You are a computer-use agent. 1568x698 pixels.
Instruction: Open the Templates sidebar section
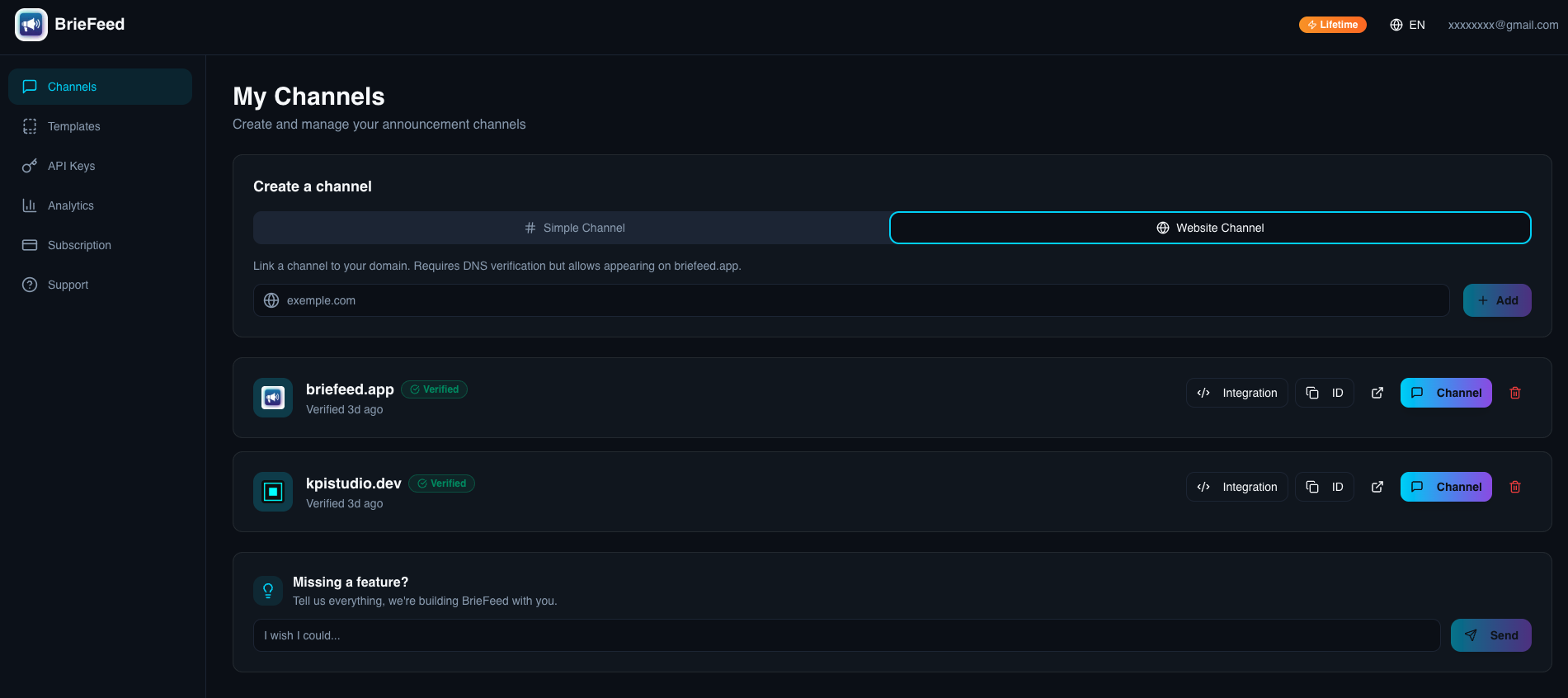[x=100, y=126]
